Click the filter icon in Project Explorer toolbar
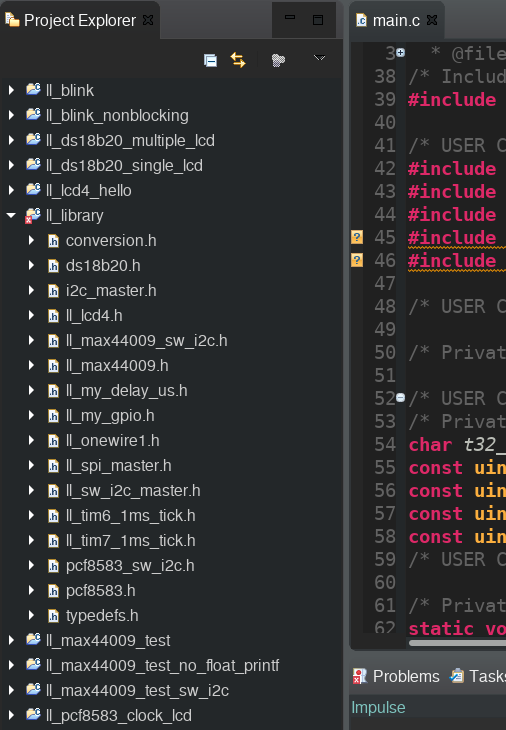The height and width of the screenshot is (730, 506). coord(278,60)
